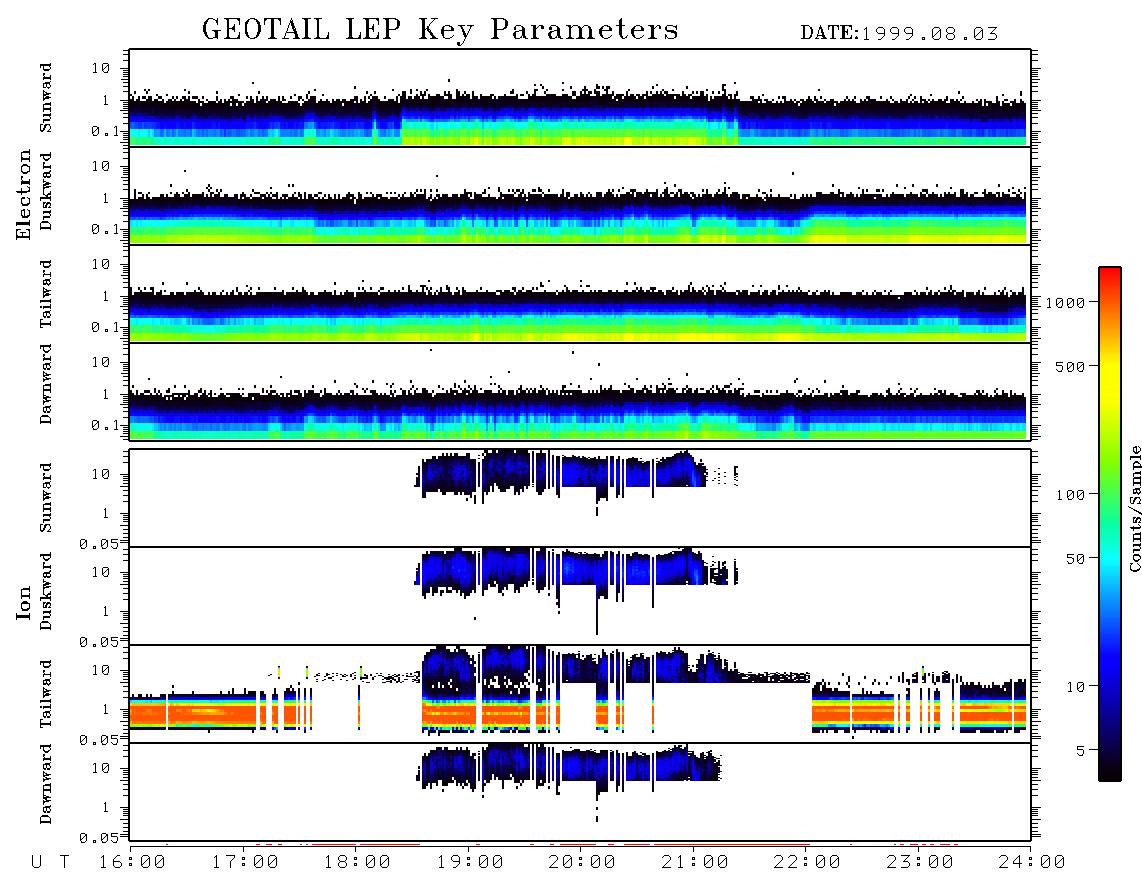This screenshot has height=880, width=1142.
Task: Select the 50 tick on the color scale
Action: click(x=1075, y=559)
